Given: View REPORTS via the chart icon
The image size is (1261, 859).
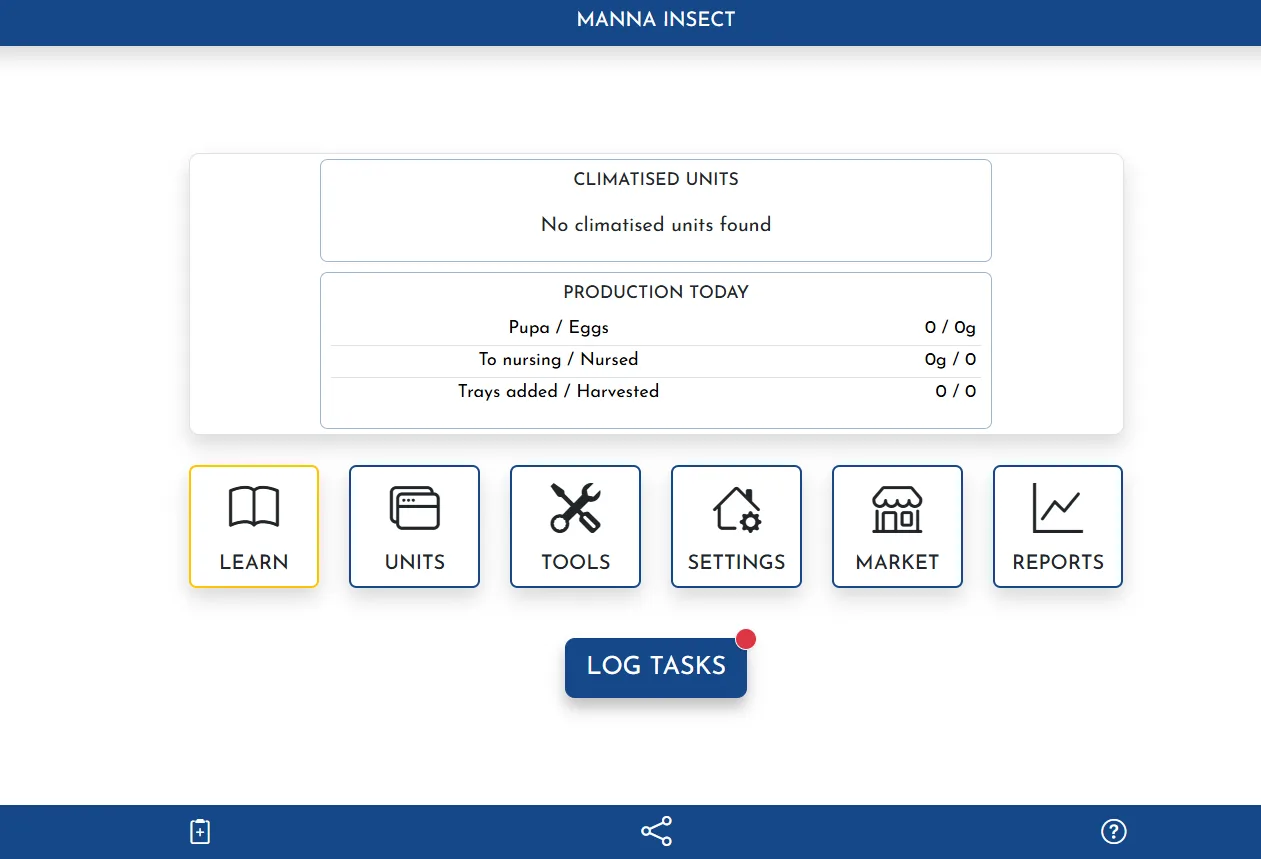Looking at the screenshot, I should pyautogui.click(x=1058, y=508).
